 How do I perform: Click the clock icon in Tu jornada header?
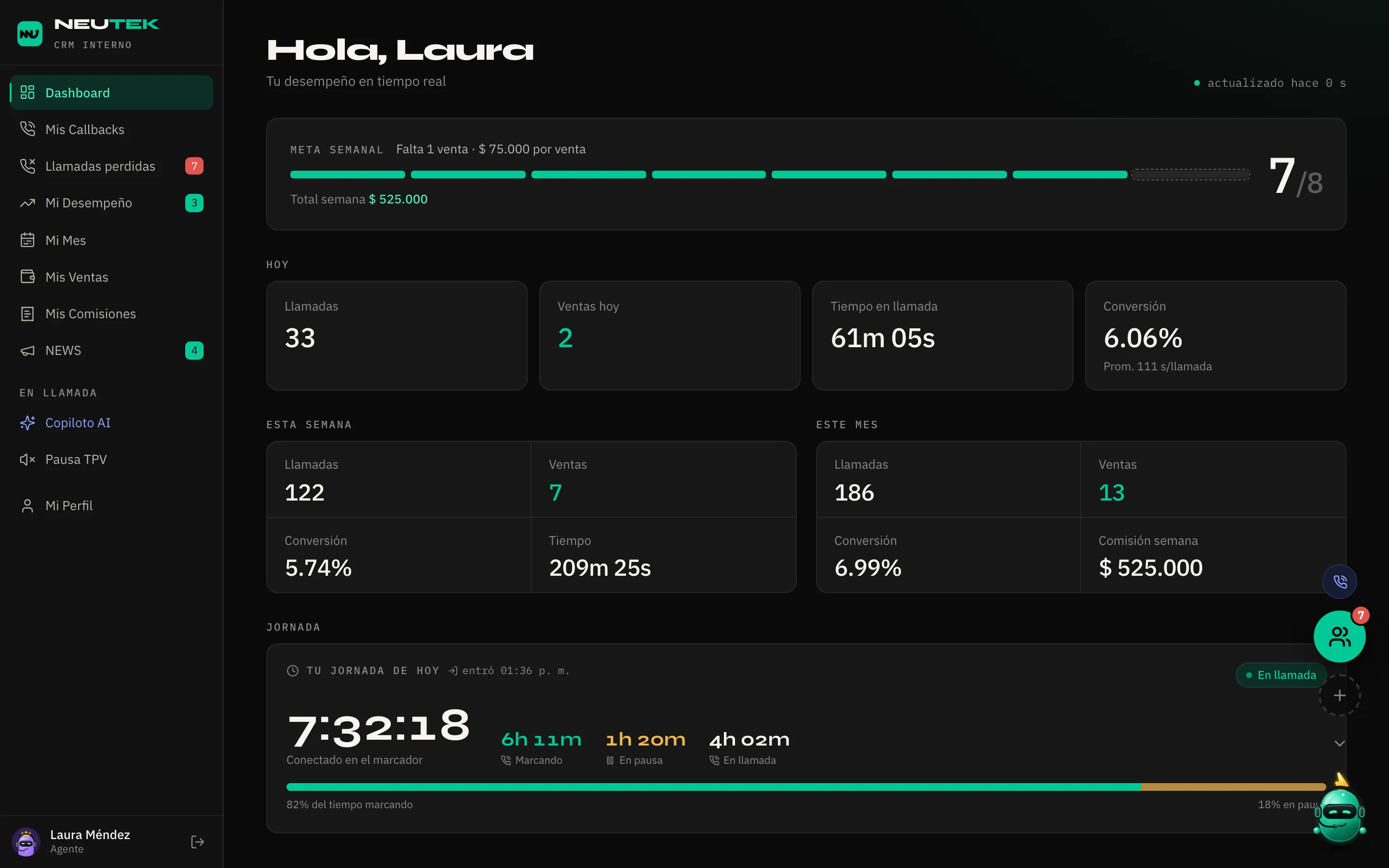[293, 670]
